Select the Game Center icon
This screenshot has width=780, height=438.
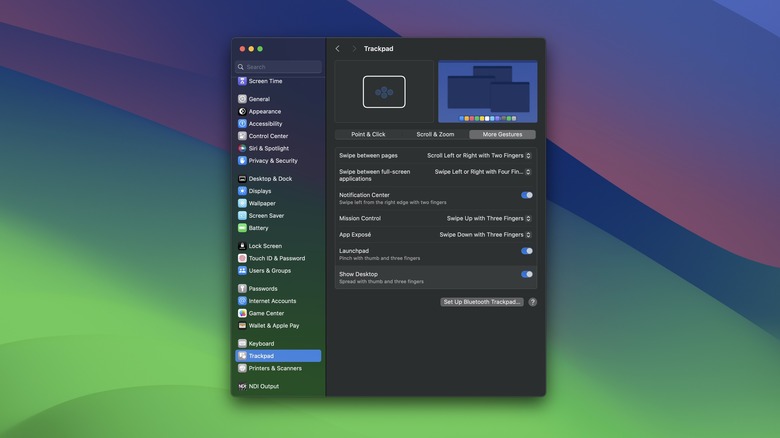click(x=242, y=313)
